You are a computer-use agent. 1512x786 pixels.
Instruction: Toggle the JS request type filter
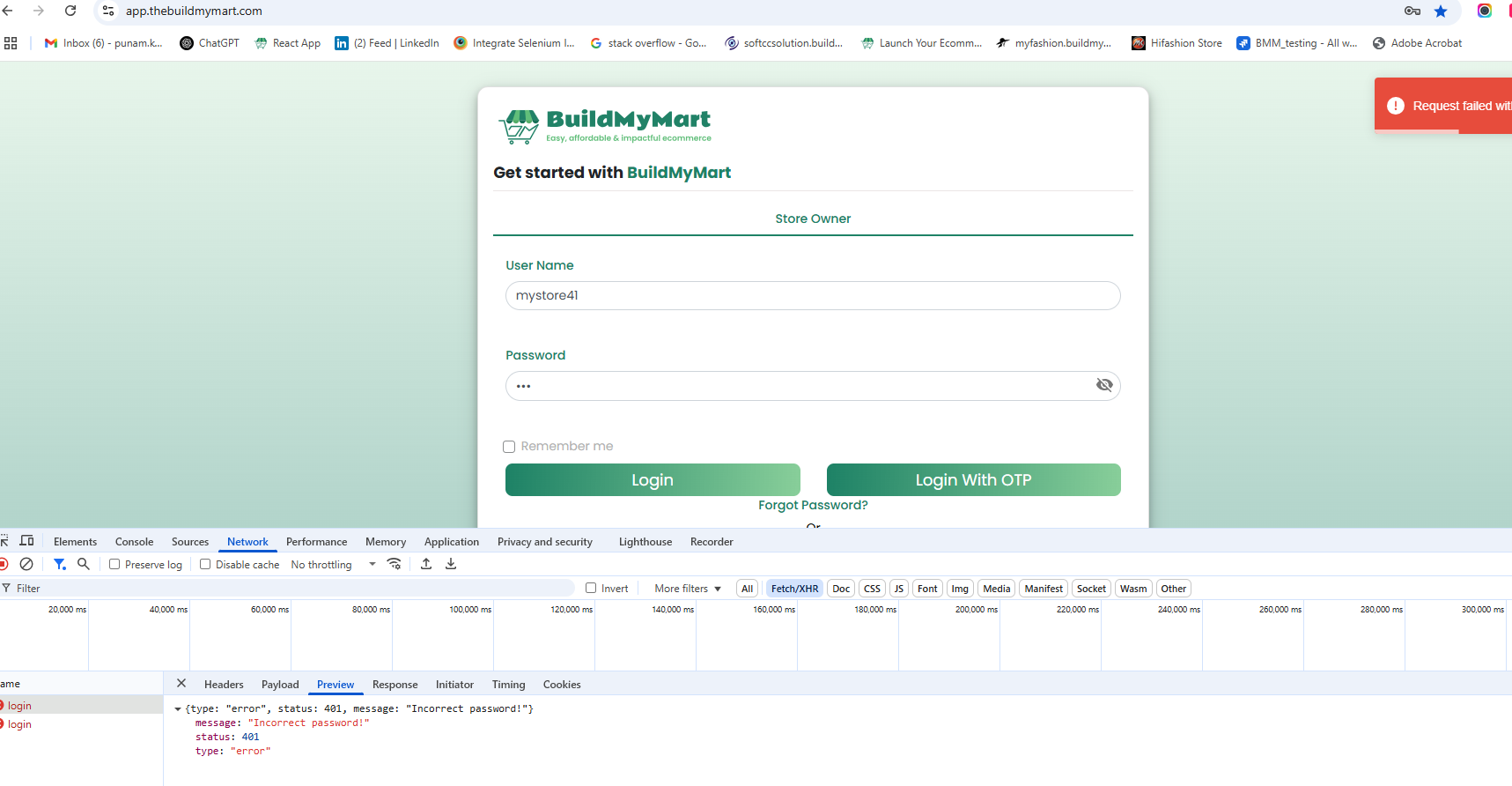pyautogui.click(x=898, y=589)
